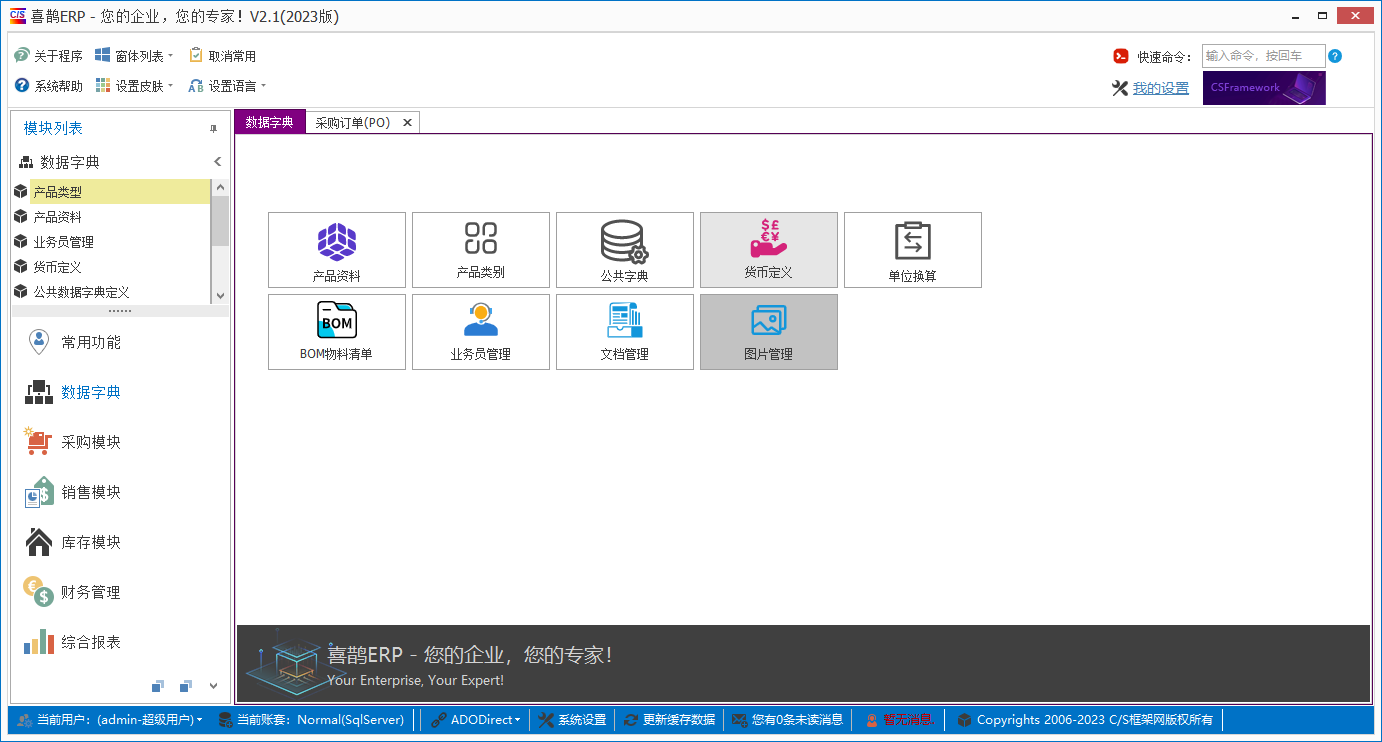
Task: Switch to the 数据字典 tab
Action: pos(269,121)
